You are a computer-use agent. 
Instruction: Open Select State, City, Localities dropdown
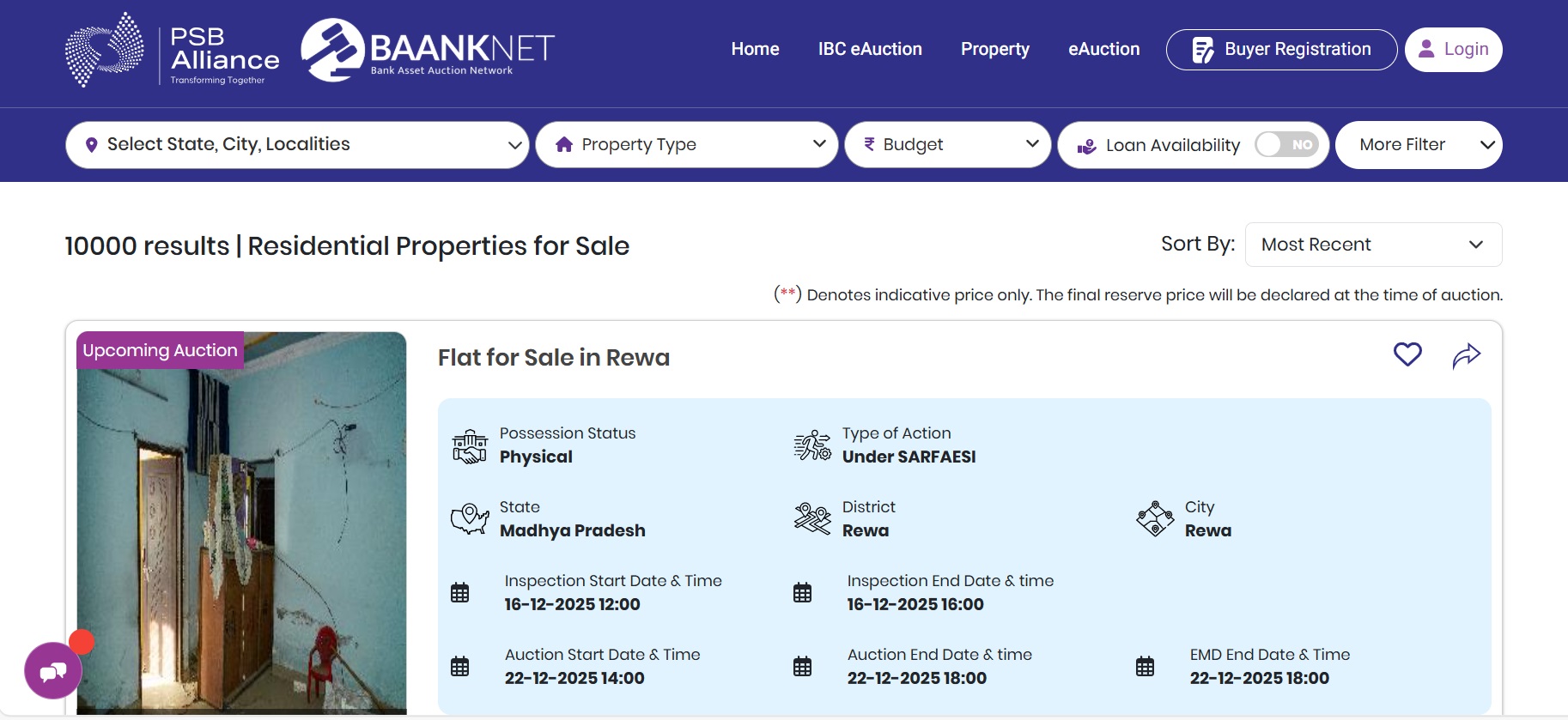297,145
